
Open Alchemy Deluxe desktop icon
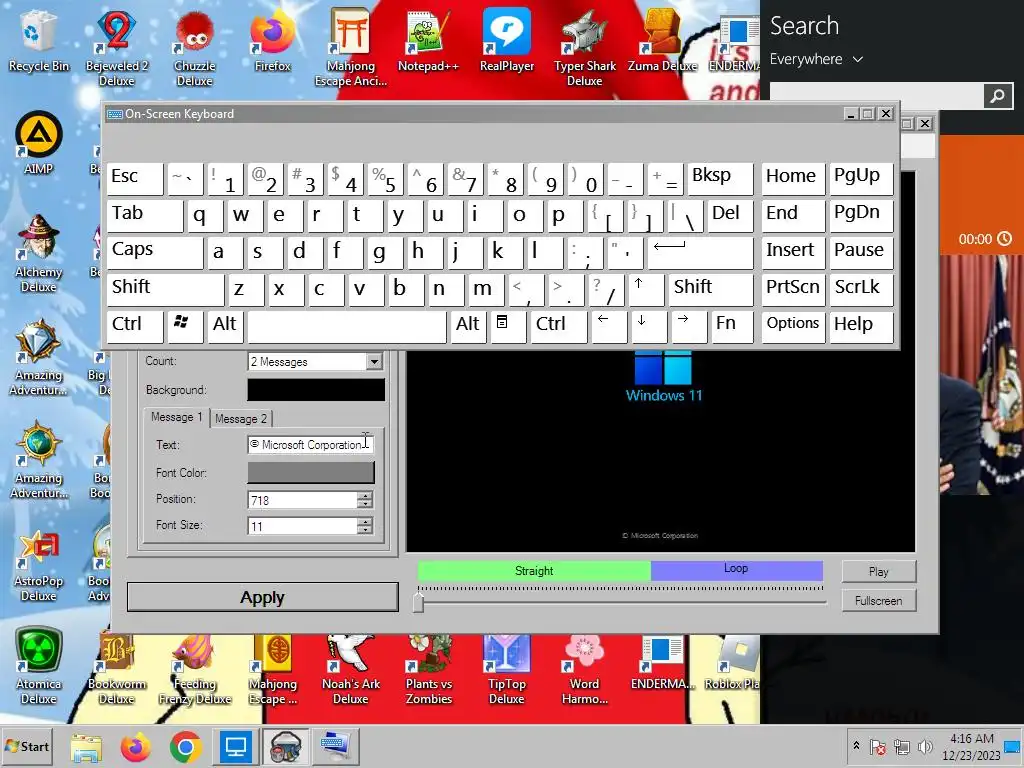[39, 252]
